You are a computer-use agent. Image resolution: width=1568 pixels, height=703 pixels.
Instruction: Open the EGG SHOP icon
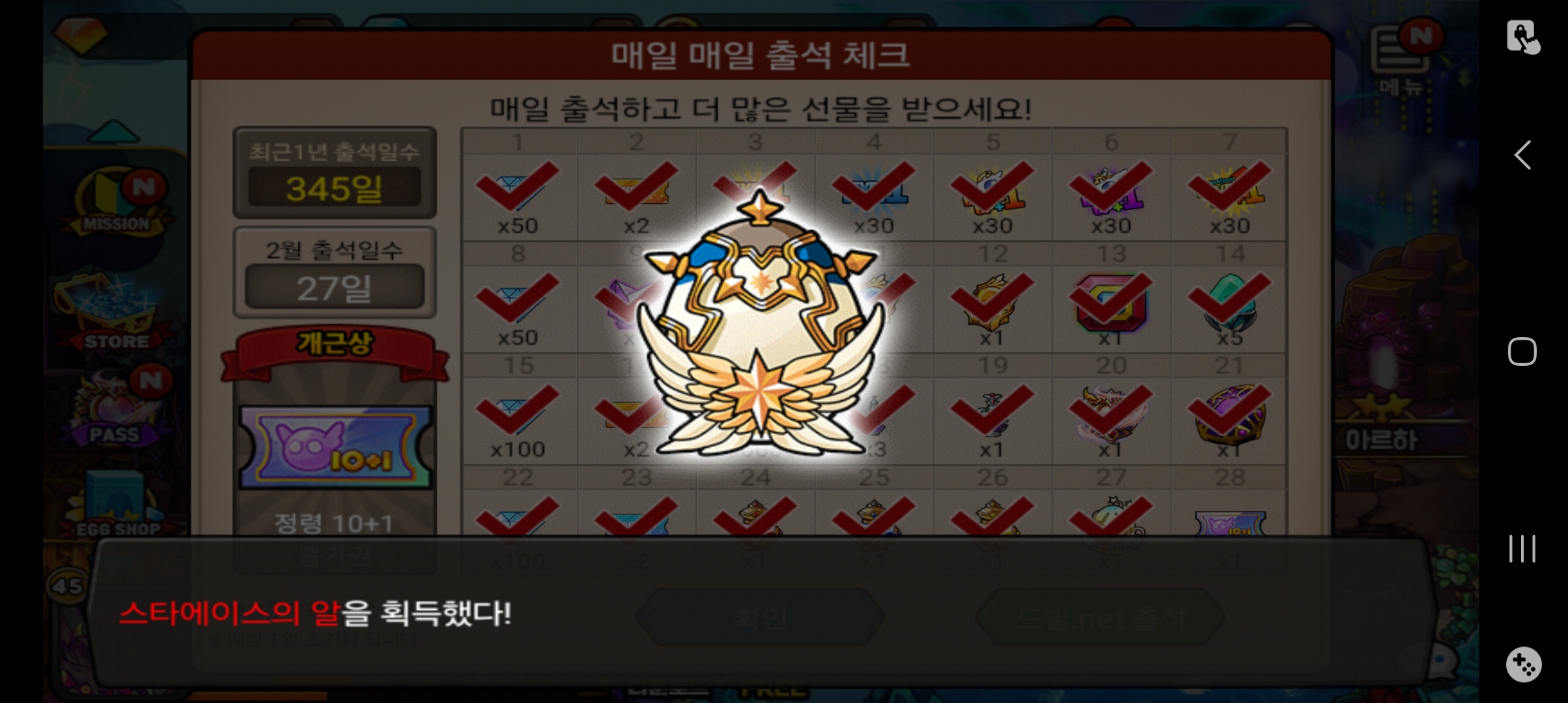coord(117,504)
